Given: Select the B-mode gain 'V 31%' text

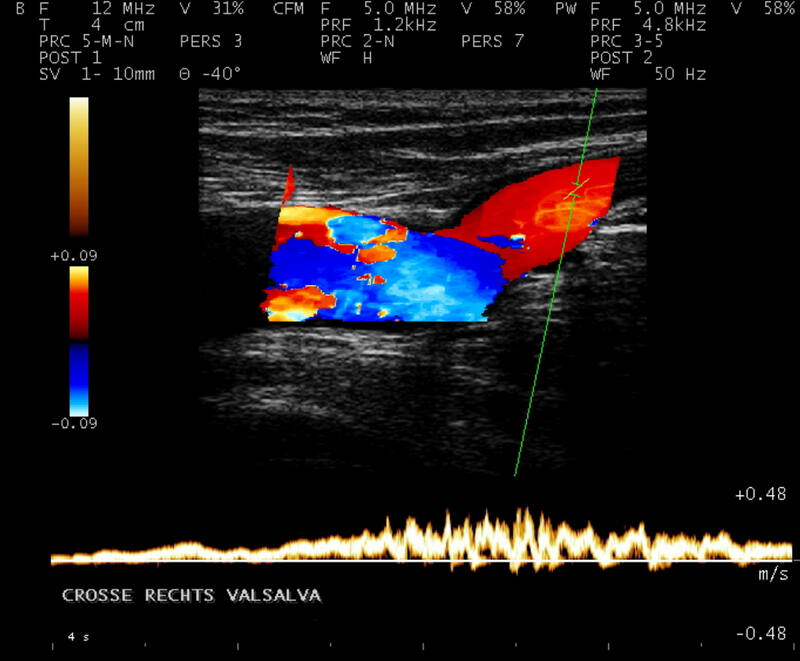Looking at the screenshot, I should 212,9.
